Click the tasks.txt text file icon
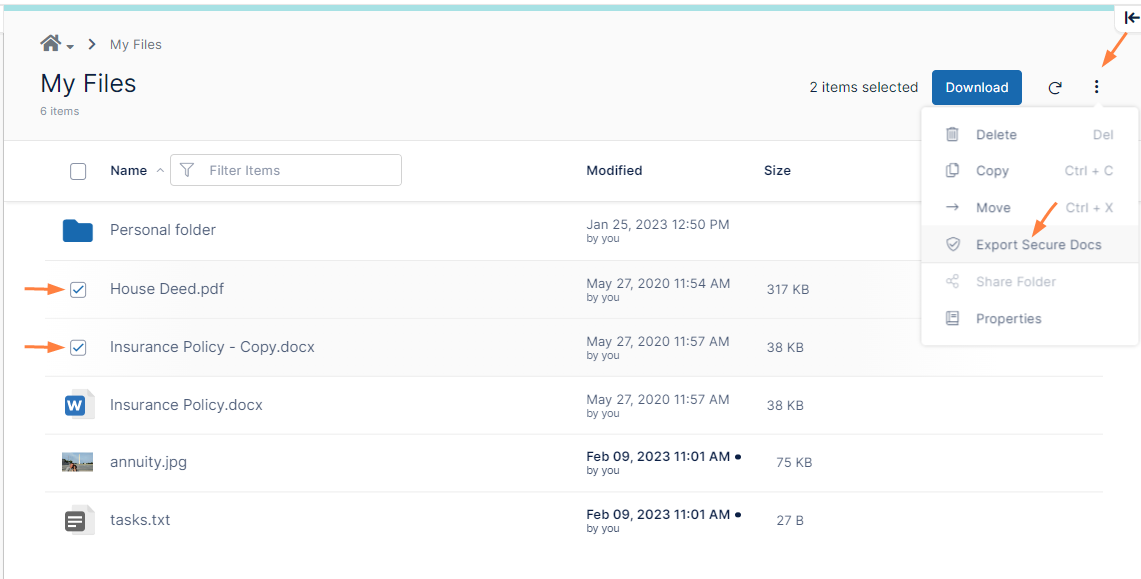The width and height of the screenshot is (1141, 579). [77, 520]
